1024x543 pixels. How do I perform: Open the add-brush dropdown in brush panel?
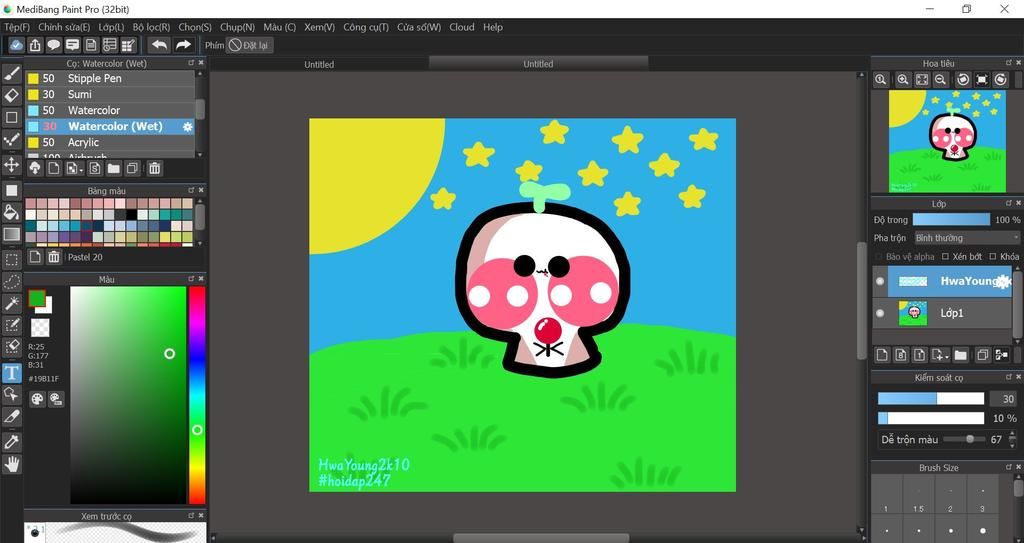74,169
